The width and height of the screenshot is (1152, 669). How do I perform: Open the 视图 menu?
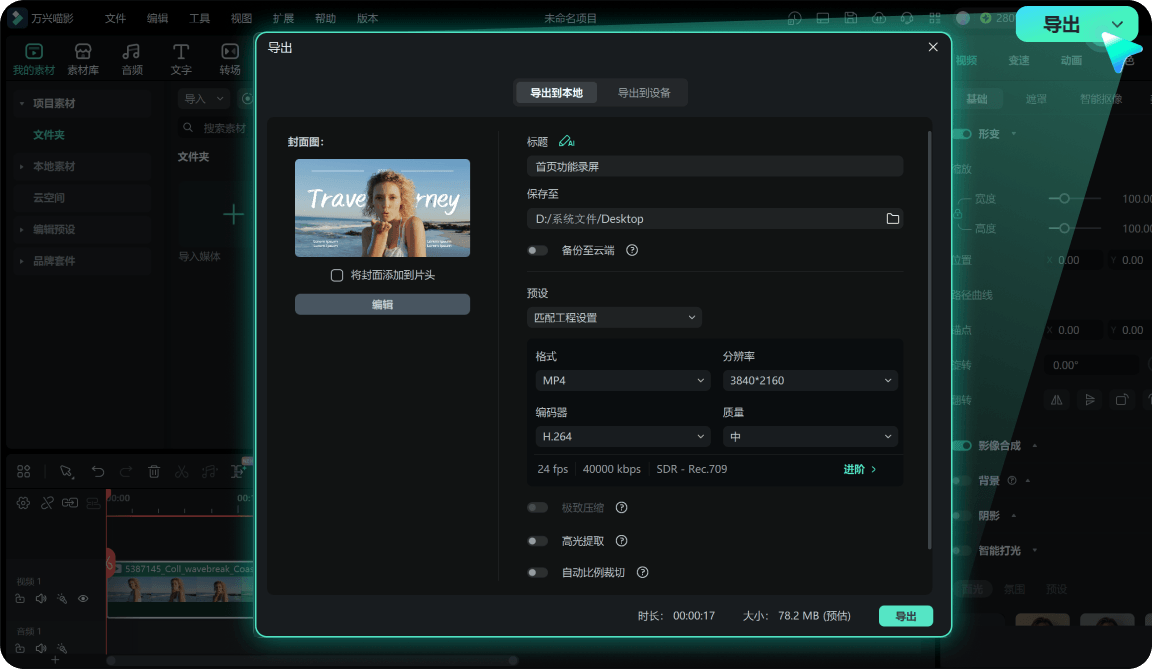click(x=241, y=18)
